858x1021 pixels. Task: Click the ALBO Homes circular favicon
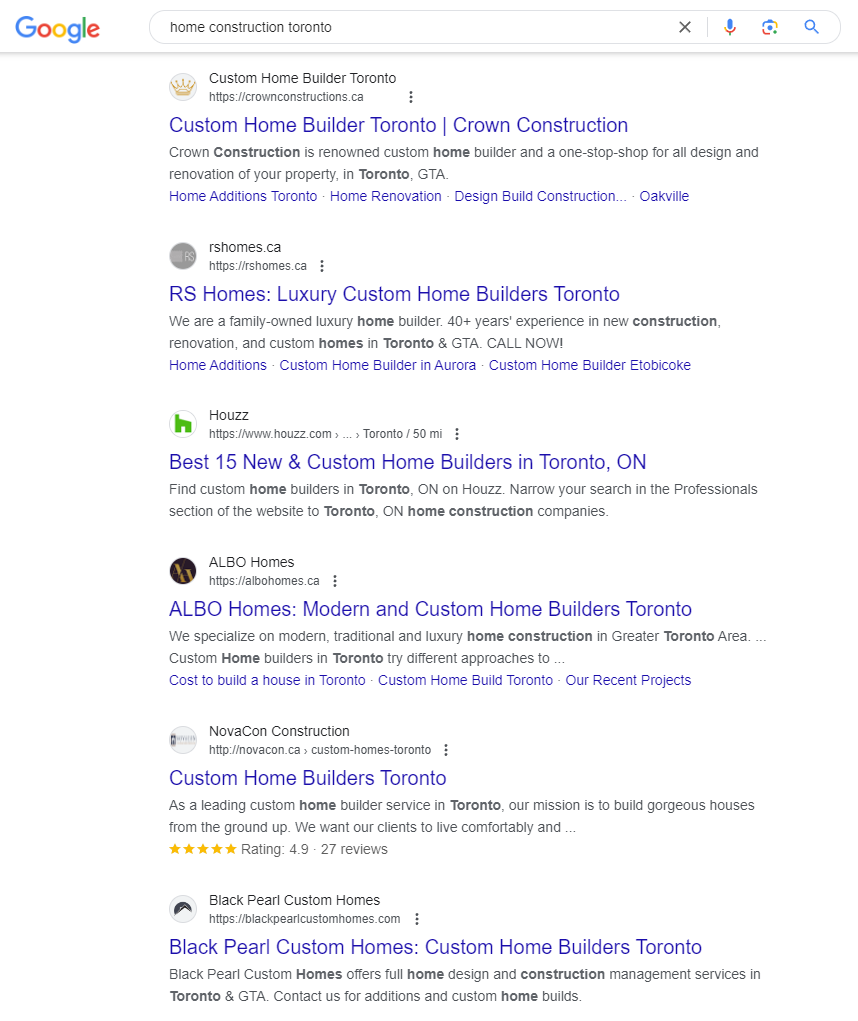point(183,570)
